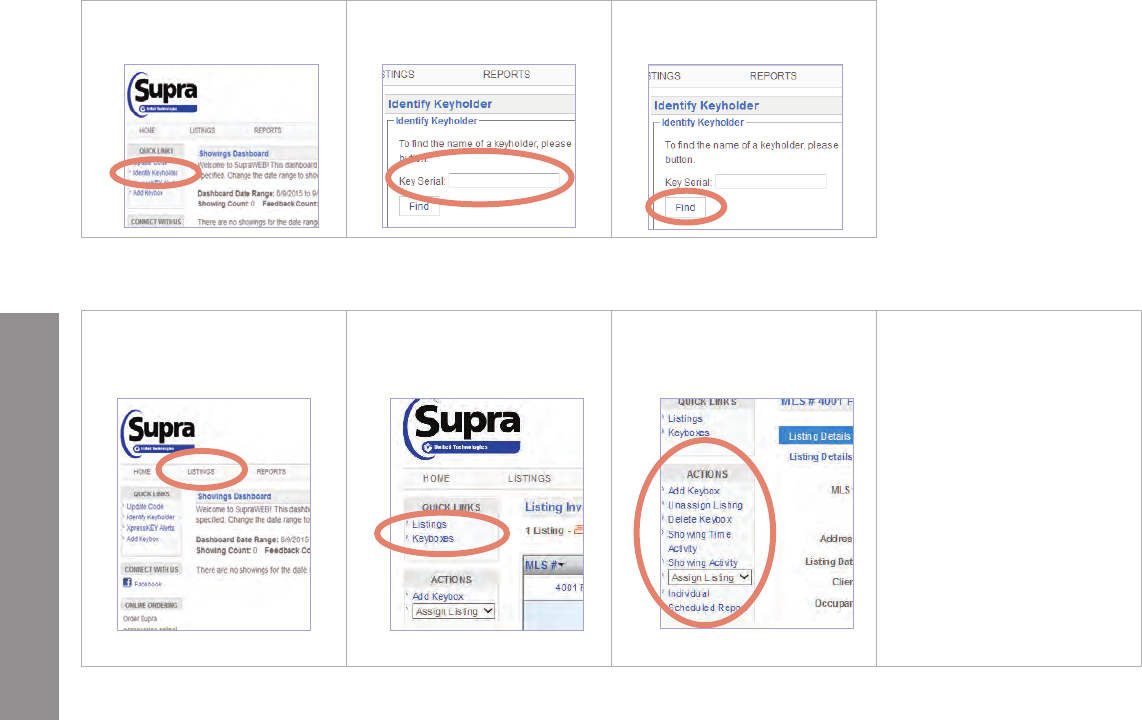Click Keyboxes quick link in Listing Inventory screenshot
This screenshot has height=720, width=1142.
(x=433, y=539)
